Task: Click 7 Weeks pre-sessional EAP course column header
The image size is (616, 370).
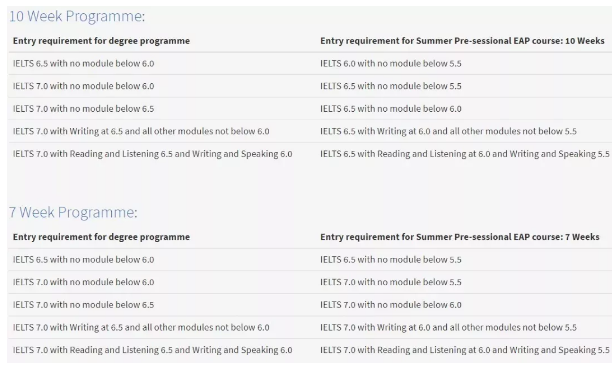Action: pyautogui.click(x=460, y=237)
